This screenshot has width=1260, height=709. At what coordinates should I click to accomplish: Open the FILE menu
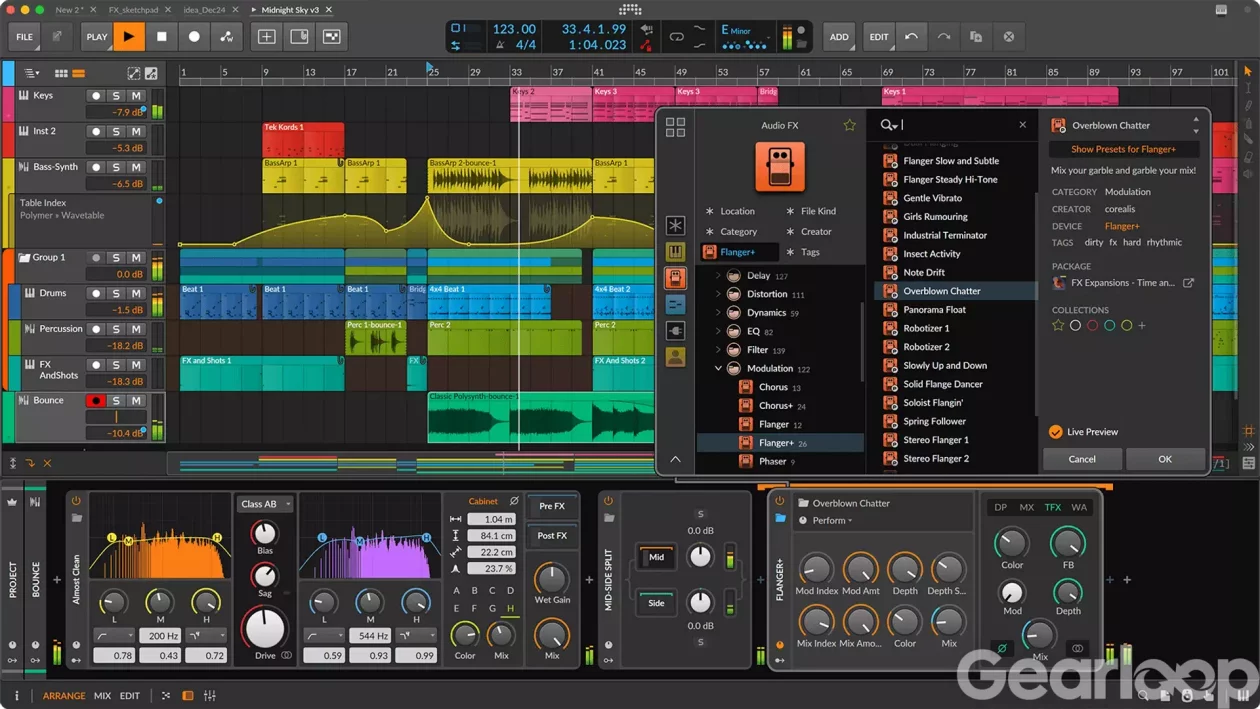(x=24, y=37)
